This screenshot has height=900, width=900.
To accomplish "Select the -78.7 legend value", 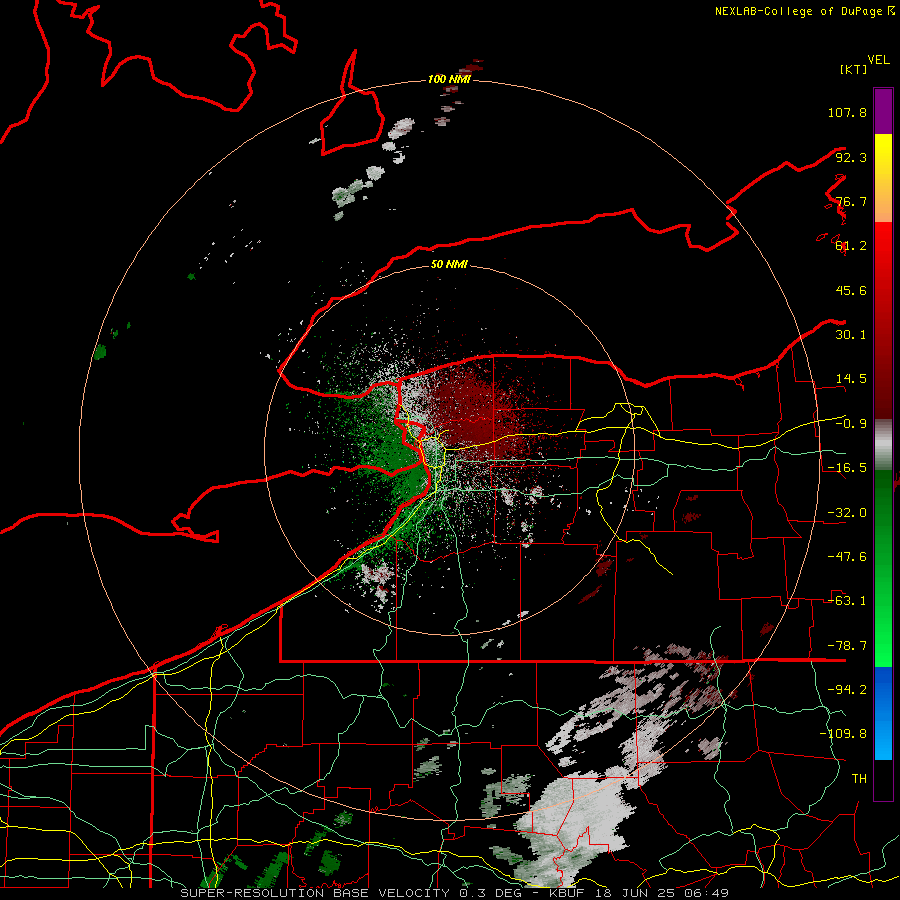I will (x=847, y=646).
